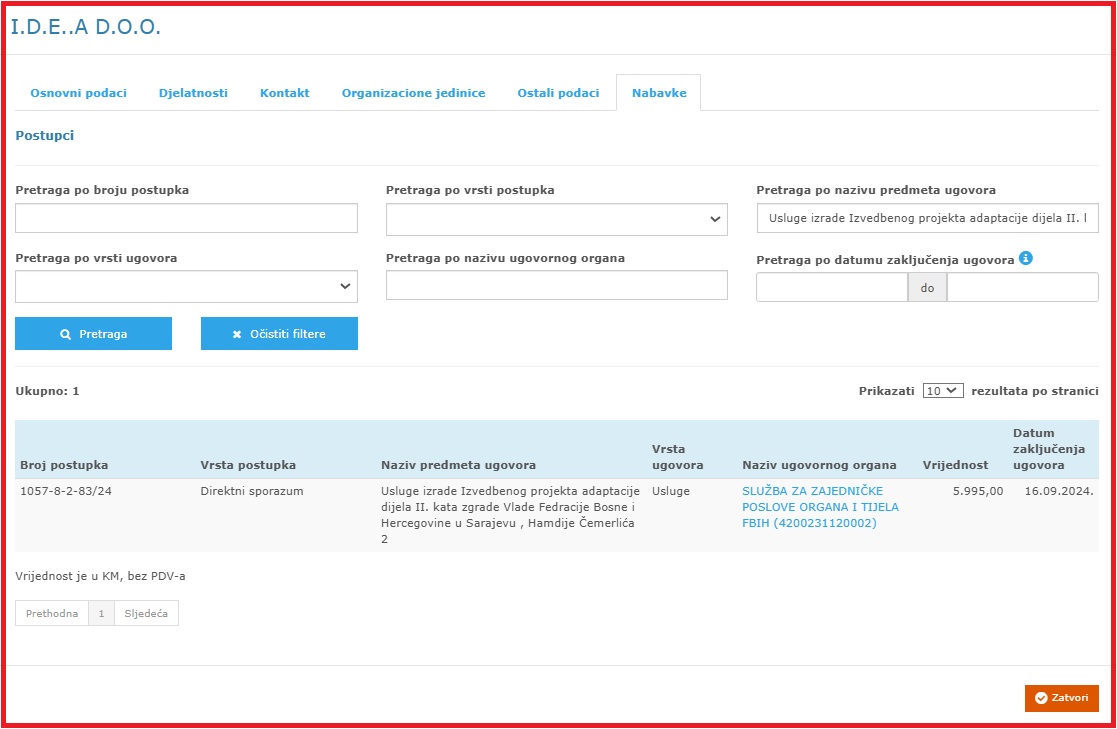Open SLUŽBA ZA ZAJEDNIČKE POSLOVE ORGANA link

[820, 507]
